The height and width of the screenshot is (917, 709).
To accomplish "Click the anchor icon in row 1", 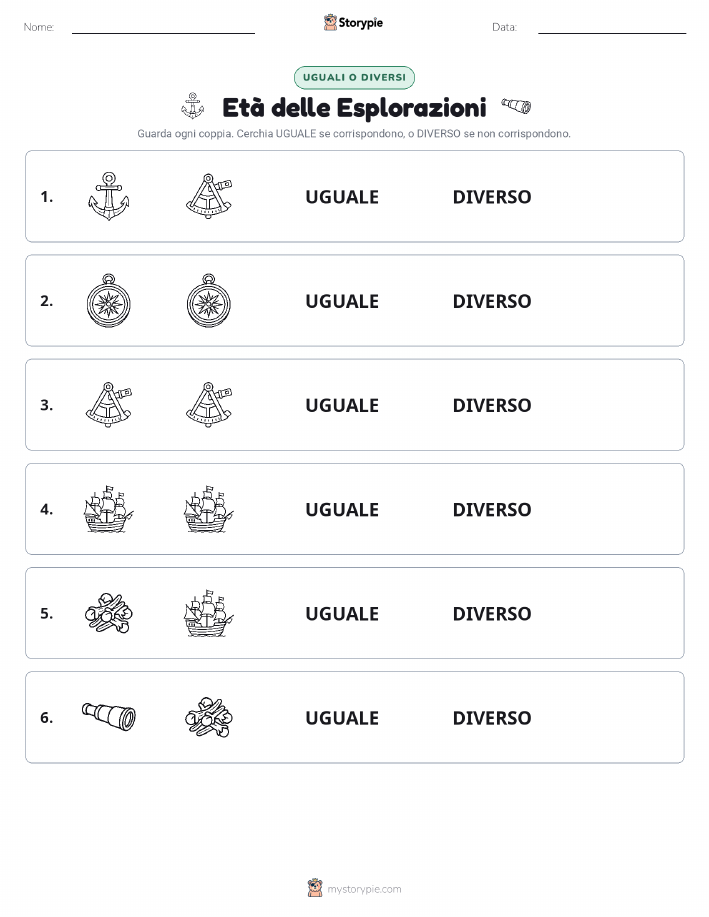I will coord(109,196).
